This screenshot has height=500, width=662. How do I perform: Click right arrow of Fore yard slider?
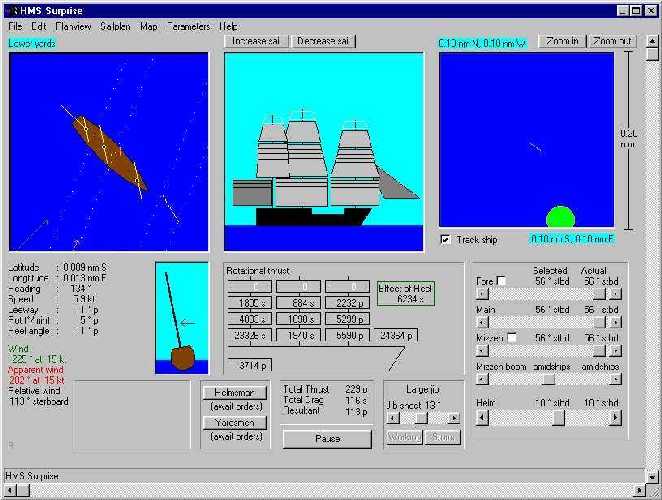tap(616, 293)
